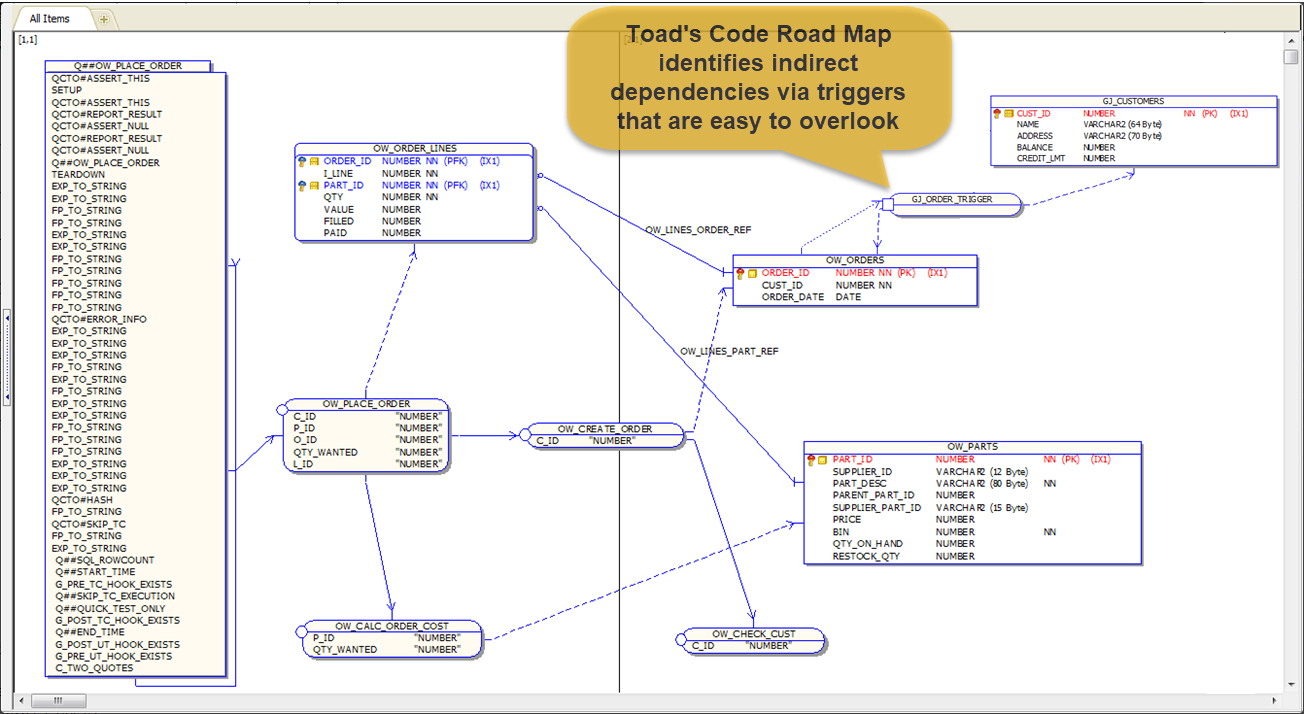Click the red key icon beside CUST_ID in GJ_CUSTOMERS
This screenshot has width=1304, height=714.
click(997, 114)
